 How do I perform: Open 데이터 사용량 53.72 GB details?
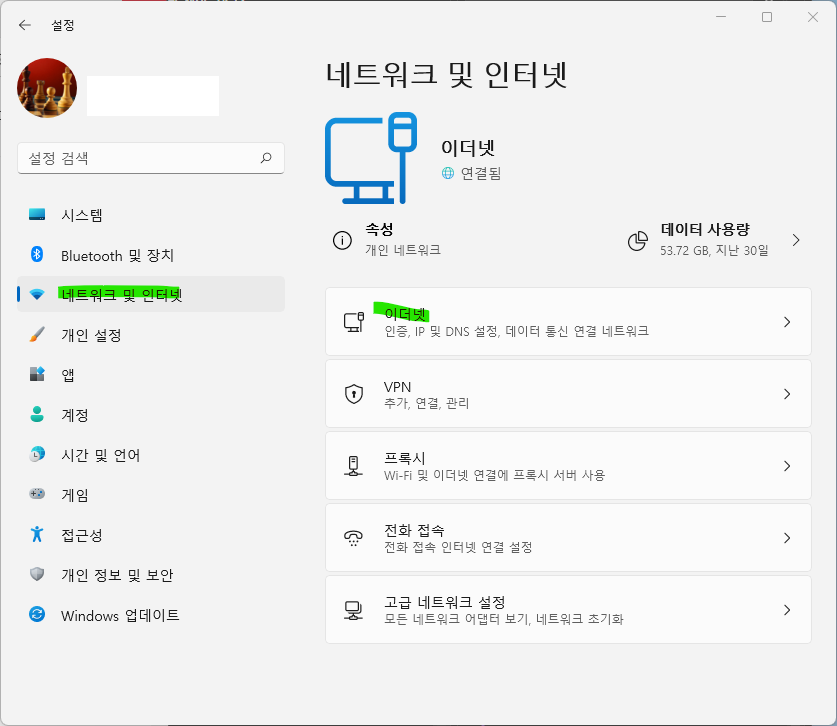pos(715,240)
